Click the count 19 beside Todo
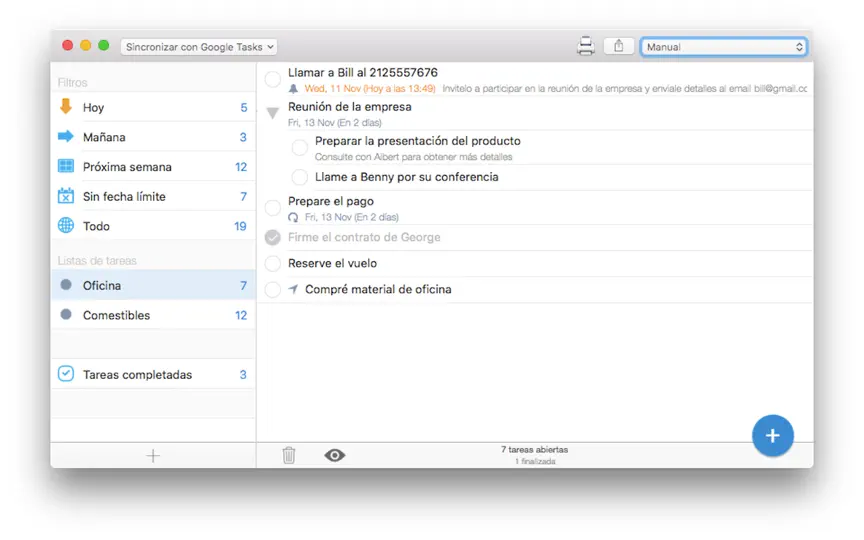This screenshot has width=864, height=540. tap(240, 226)
